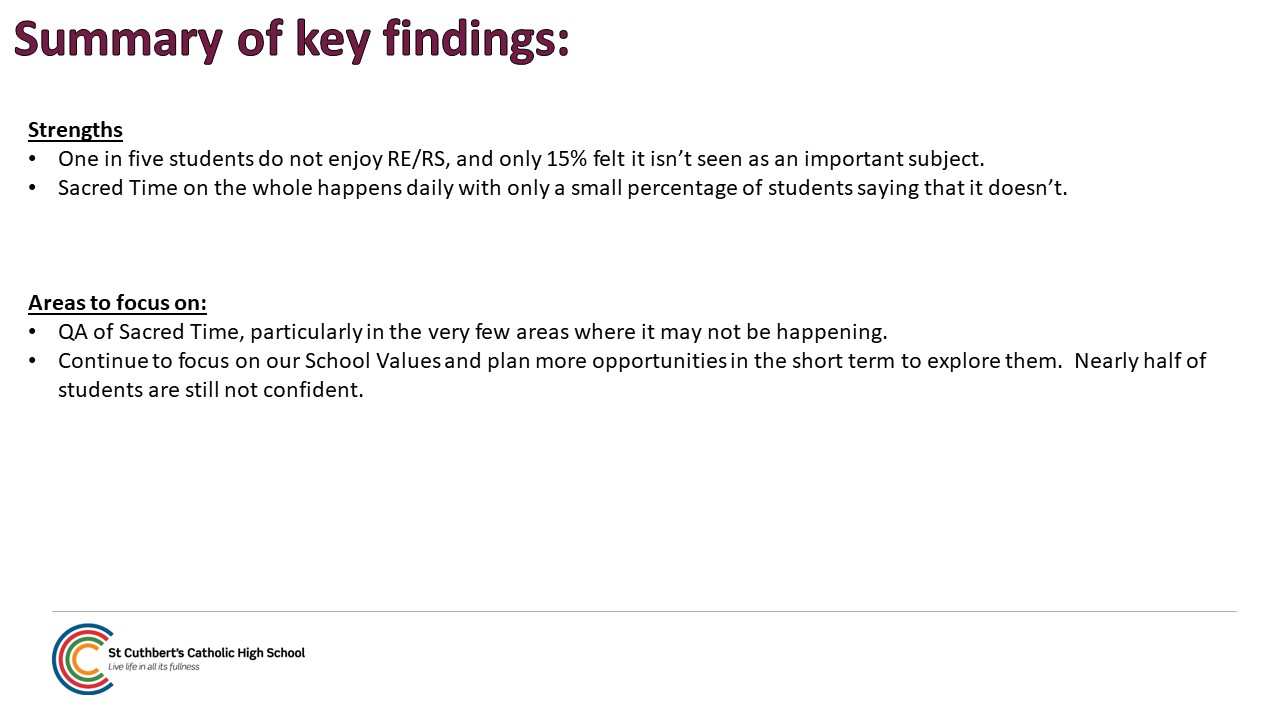Screen dimensions: 1280x720
Task: Click the horizontal divider line above the footer
Action: click(644, 611)
